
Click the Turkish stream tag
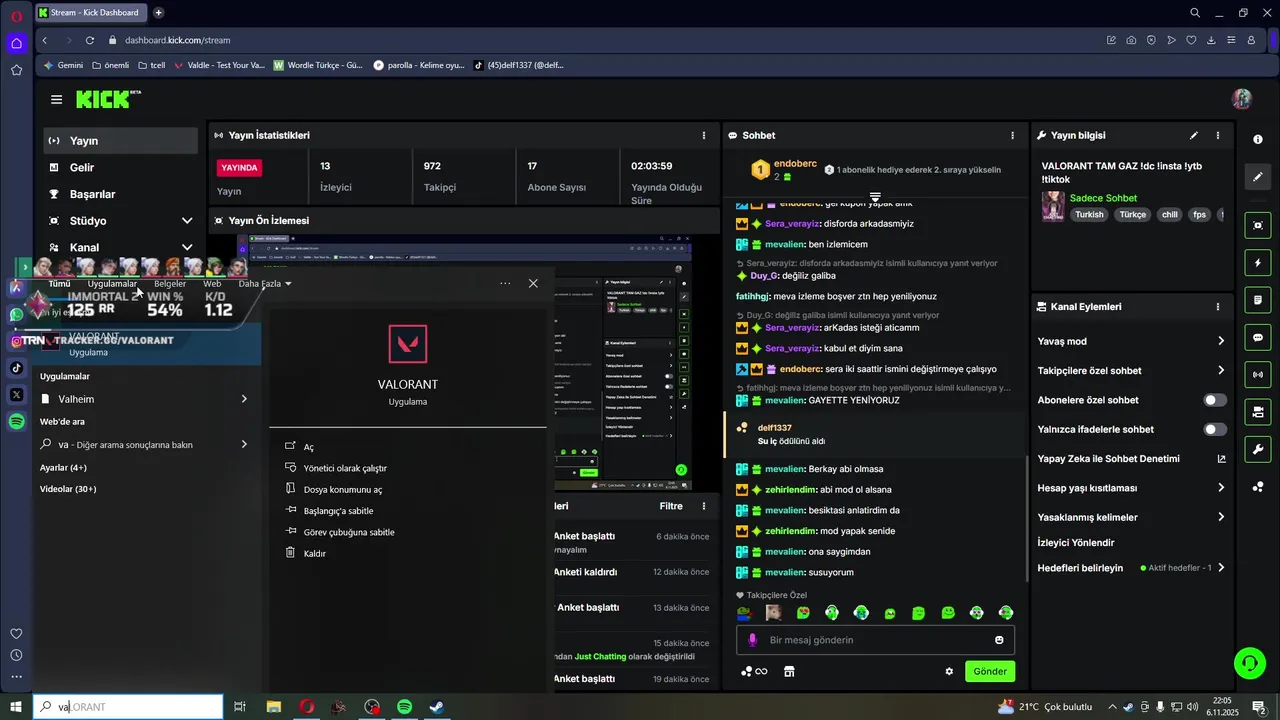tap(1089, 215)
